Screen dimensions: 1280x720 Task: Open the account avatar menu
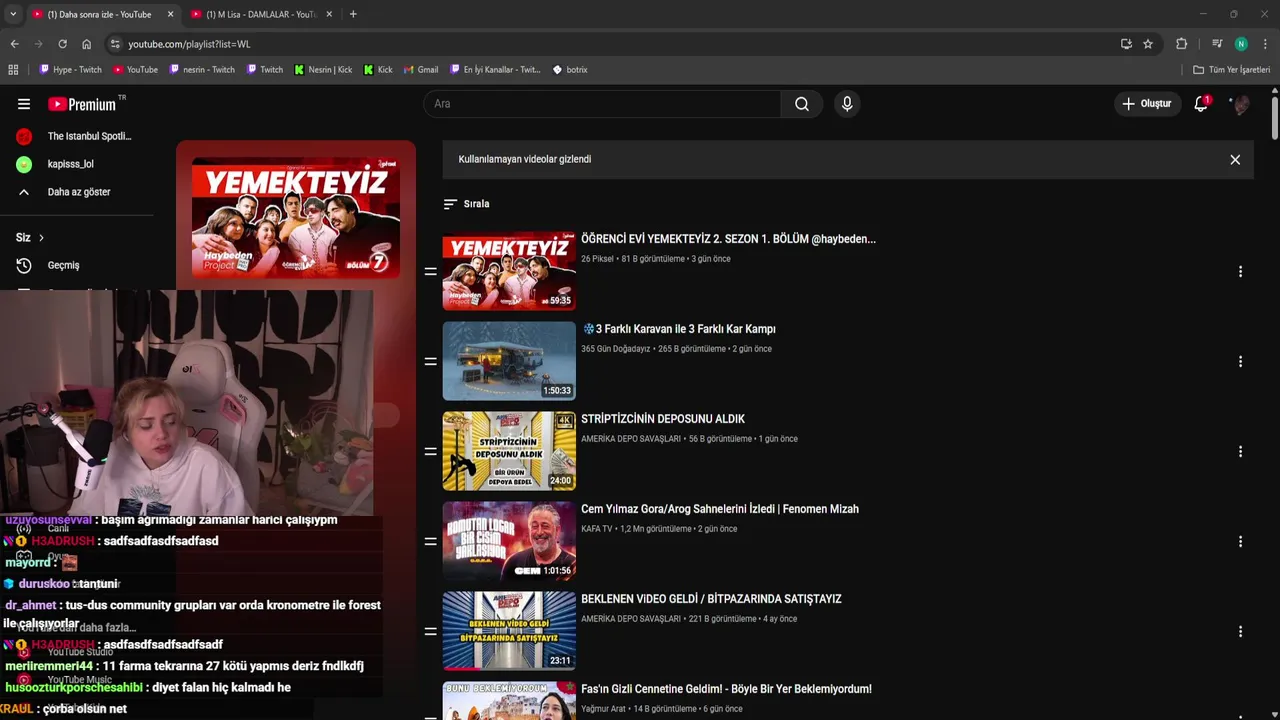click(1241, 104)
